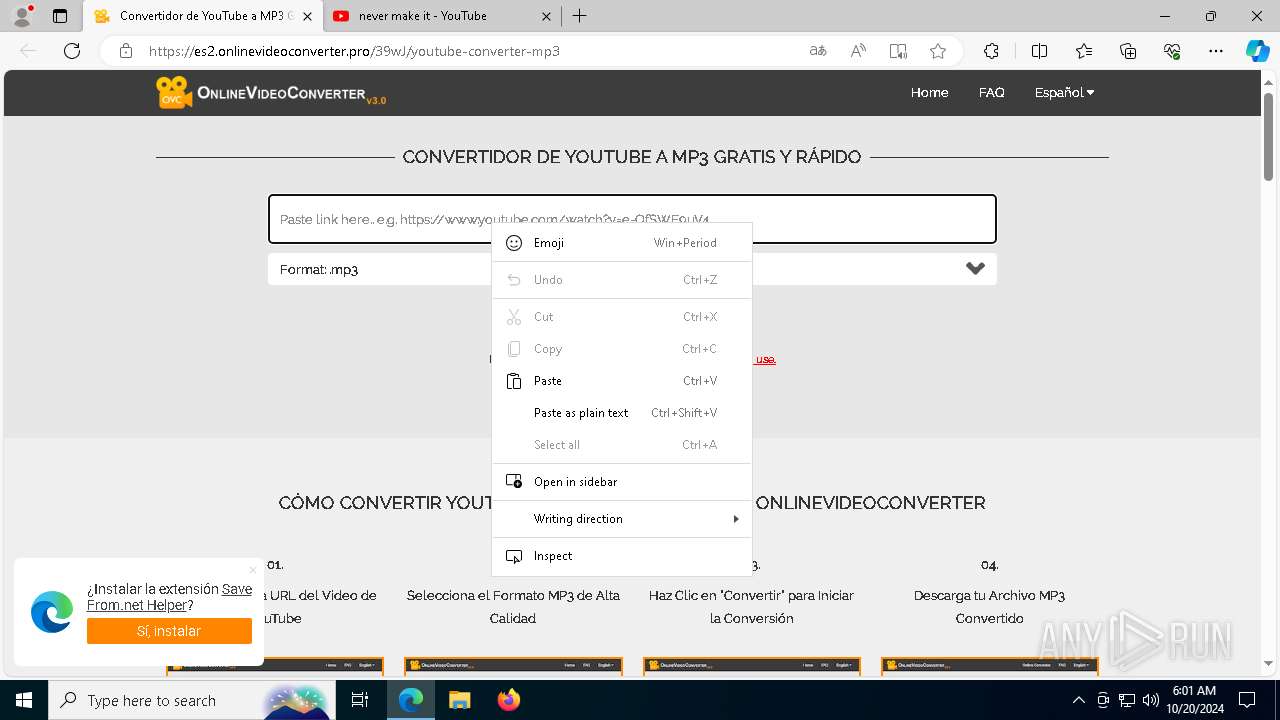Launch Firefox from the taskbar
The width and height of the screenshot is (1280, 720).
[508, 700]
